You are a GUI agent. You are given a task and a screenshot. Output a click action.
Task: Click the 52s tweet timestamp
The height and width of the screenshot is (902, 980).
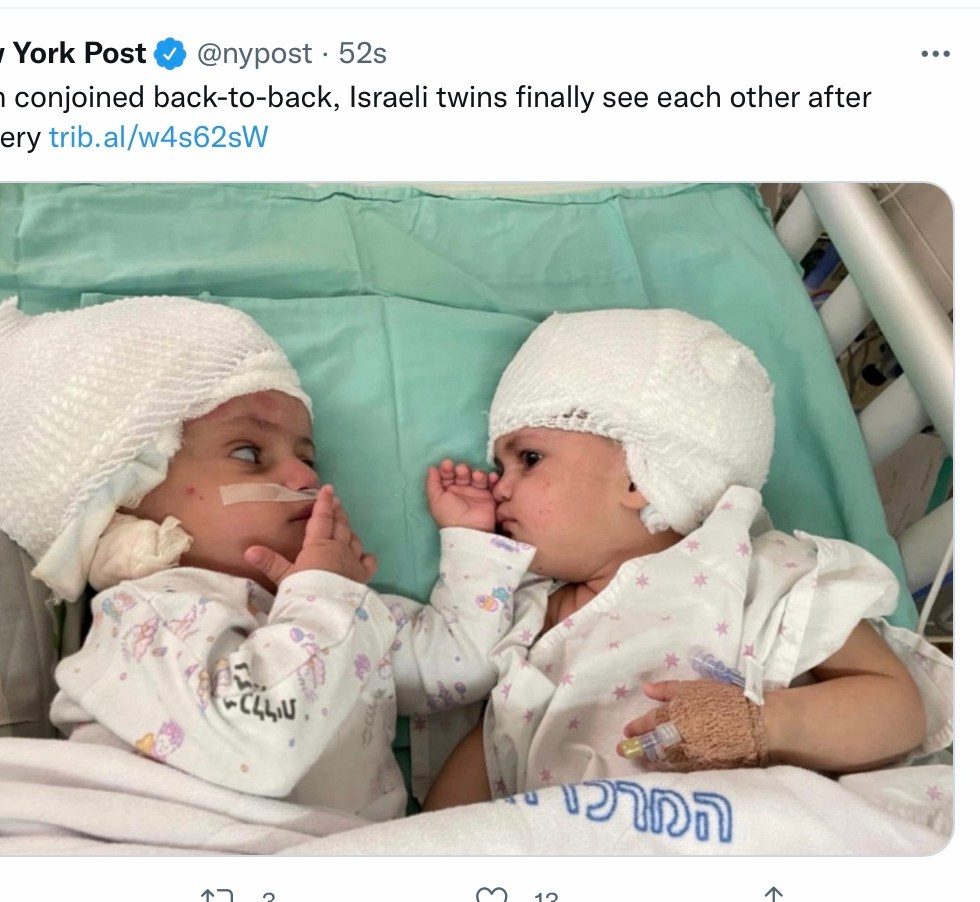pyautogui.click(x=363, y=54)
